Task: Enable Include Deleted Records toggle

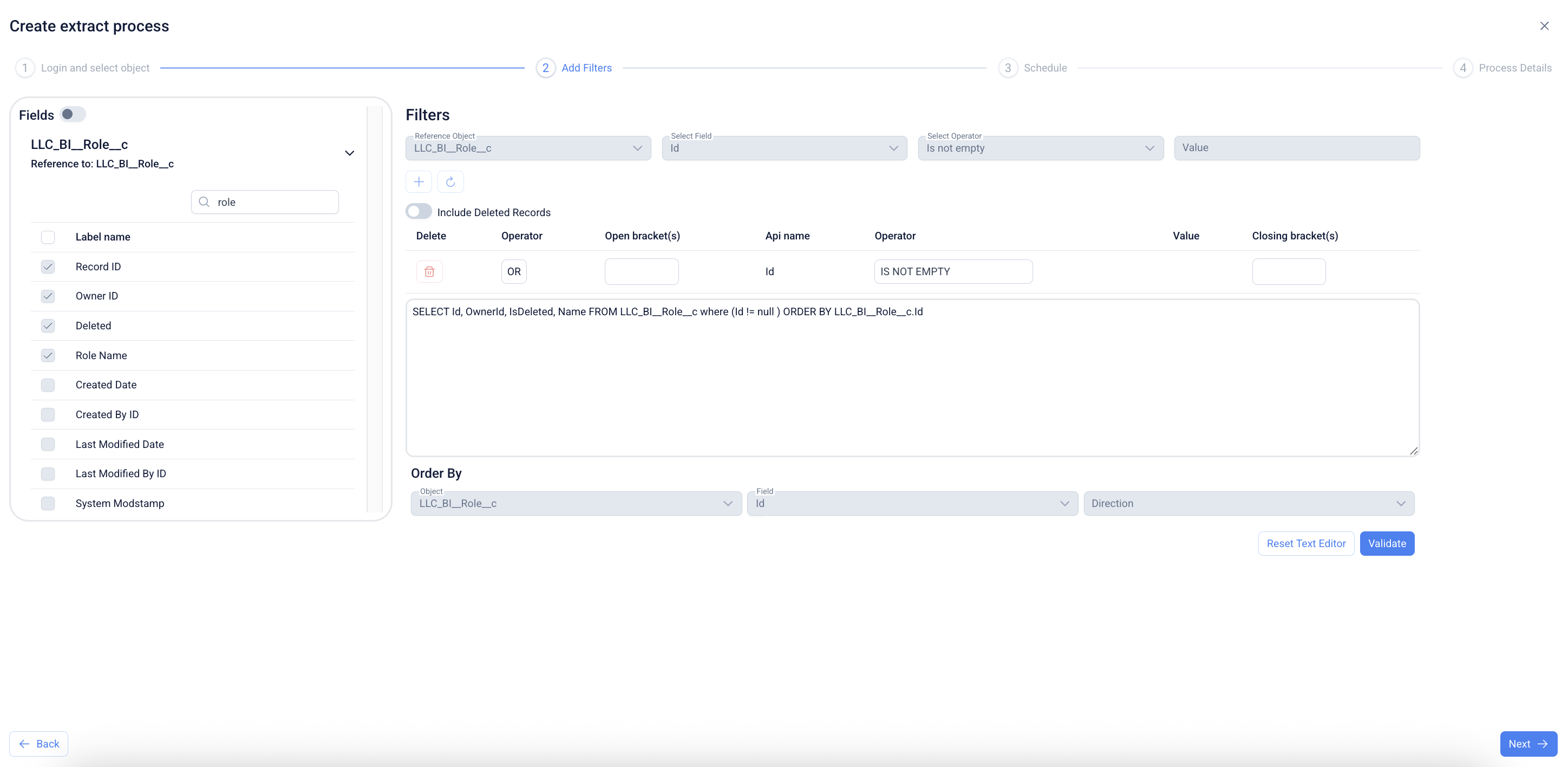Action: [419, 212]
